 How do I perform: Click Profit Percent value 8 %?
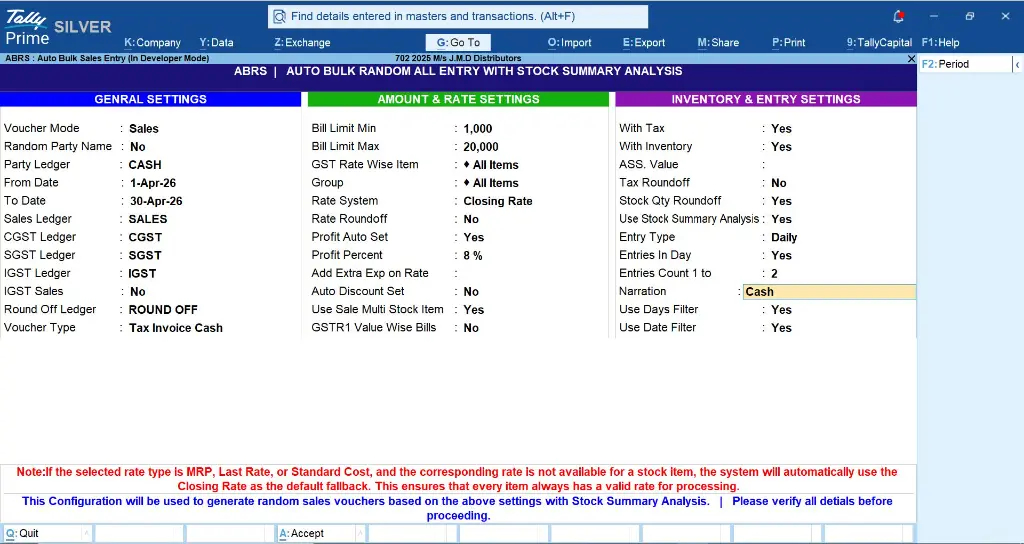click(473, 255)
